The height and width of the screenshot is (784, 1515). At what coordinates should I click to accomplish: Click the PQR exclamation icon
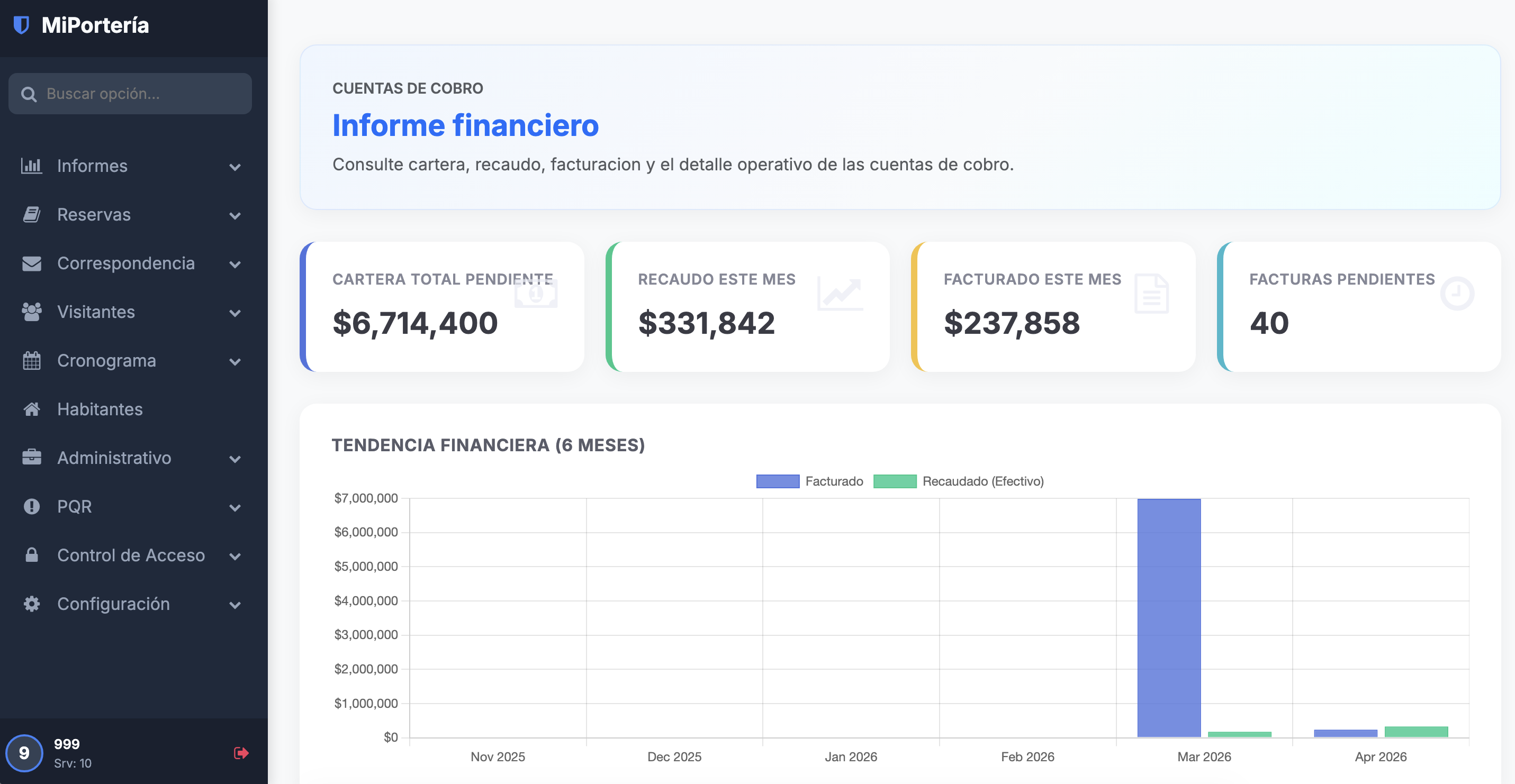[x=31, y=506]
